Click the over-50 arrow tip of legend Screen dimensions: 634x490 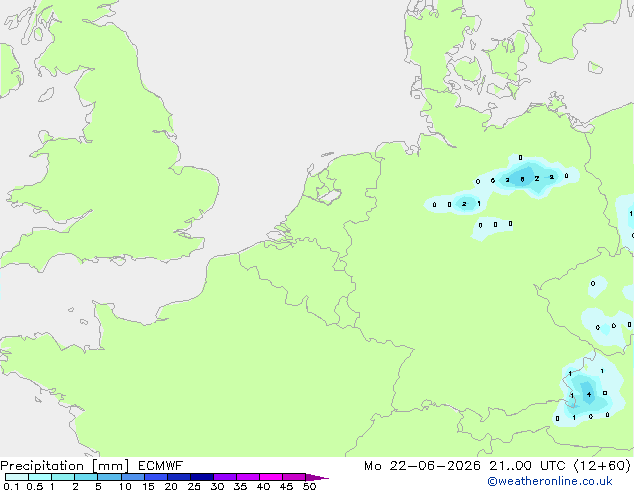coord(317,477)
